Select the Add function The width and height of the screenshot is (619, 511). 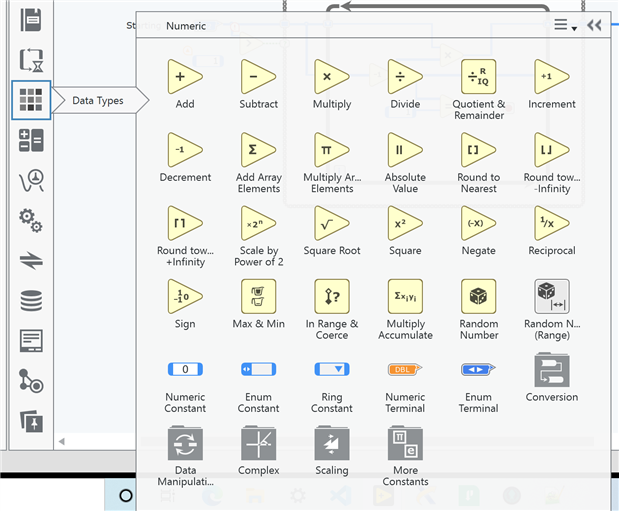[185, 77]
